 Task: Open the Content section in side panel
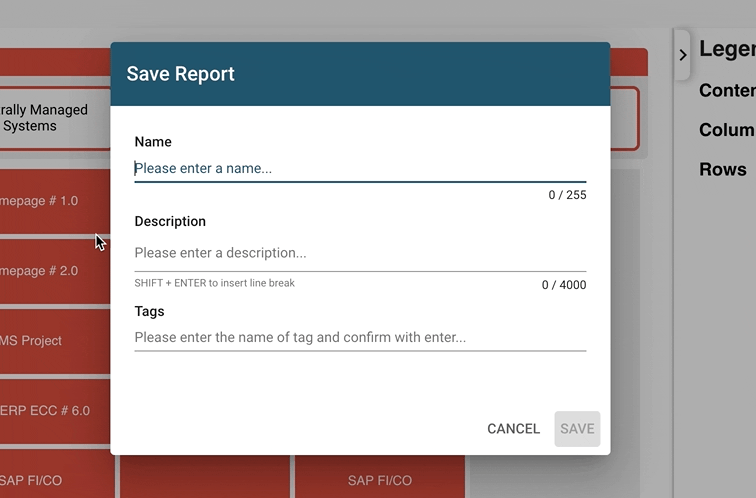tap(727, 90)
